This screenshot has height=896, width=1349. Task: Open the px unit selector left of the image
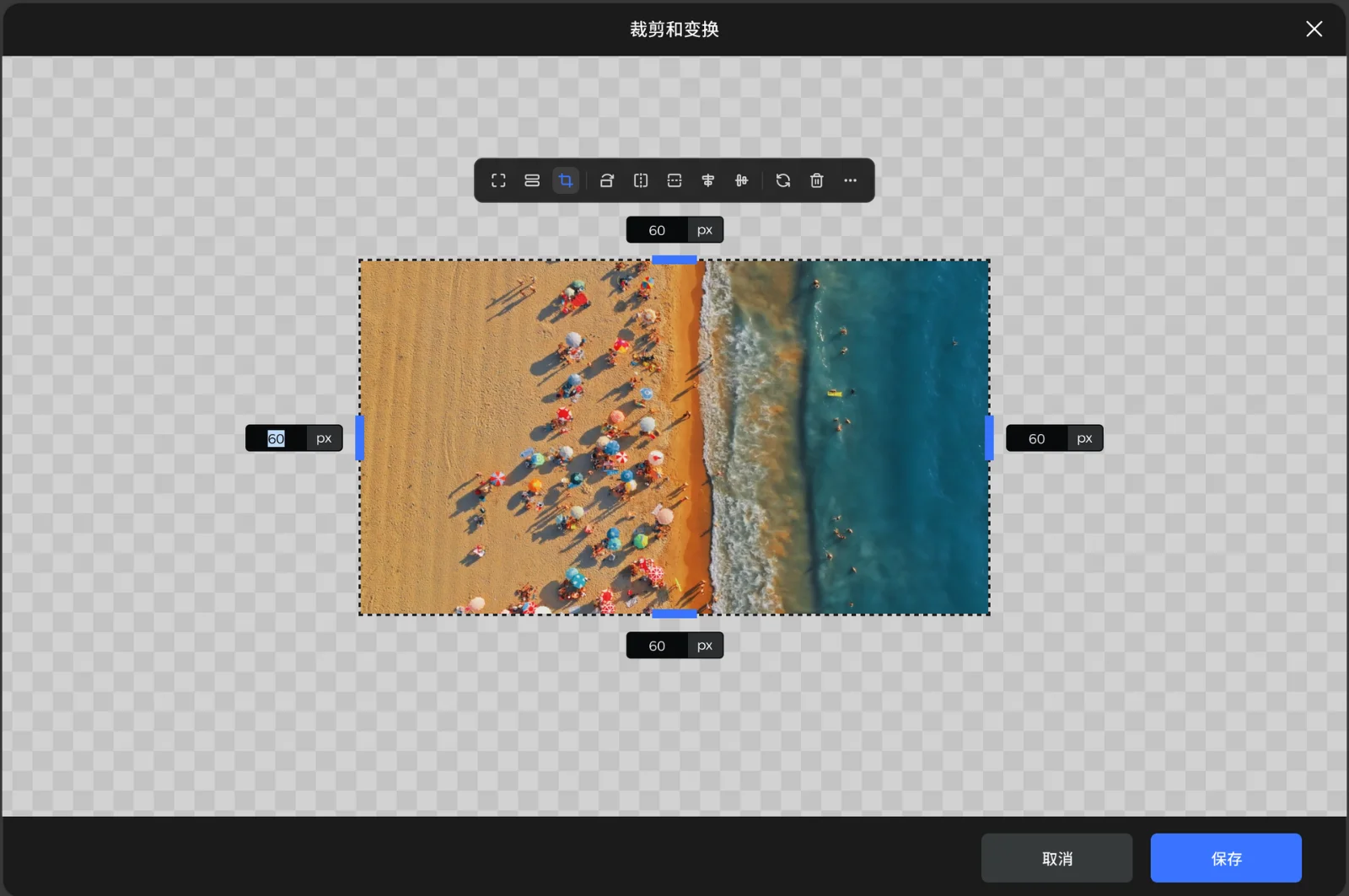click(325, 438)
